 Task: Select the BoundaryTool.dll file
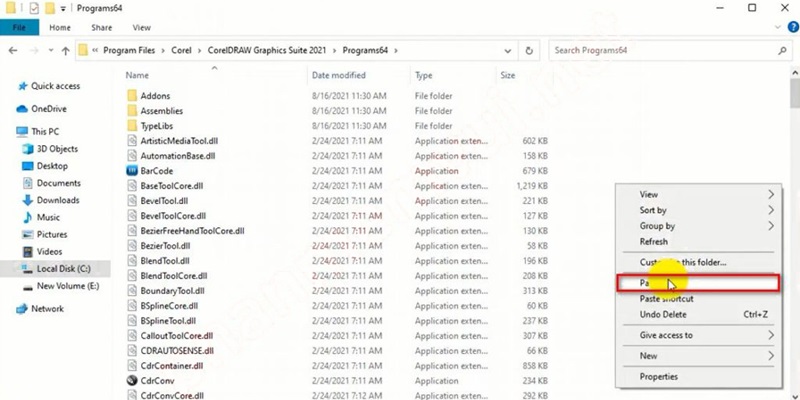(x=172, y=291)
